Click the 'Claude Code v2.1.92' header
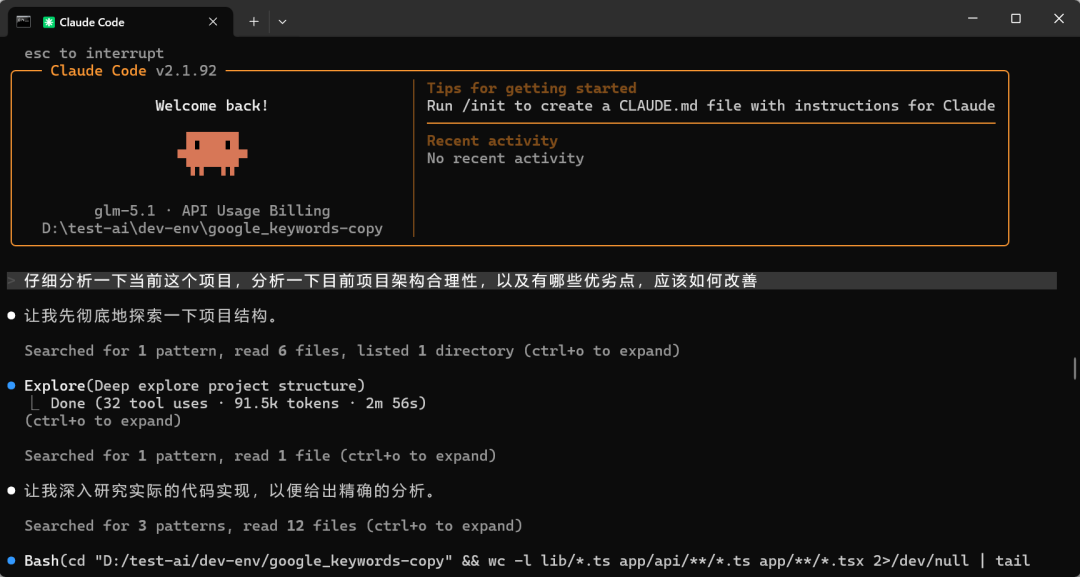1080x577 pixels. coord(134,71)
